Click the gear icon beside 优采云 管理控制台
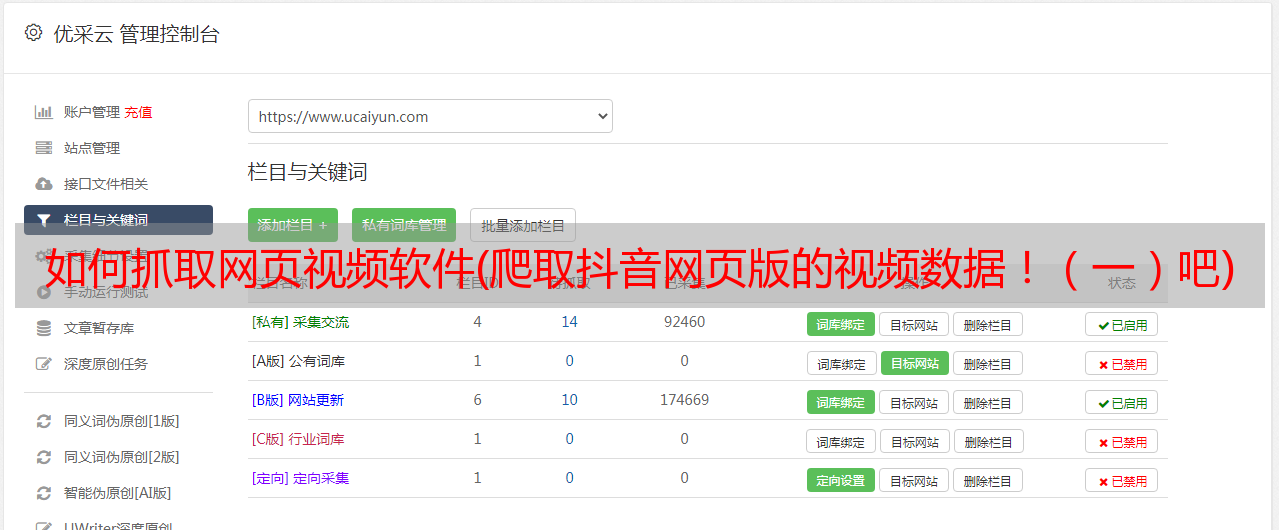The width and height of the screenshot is (1279, 530). tap(33, 33)
